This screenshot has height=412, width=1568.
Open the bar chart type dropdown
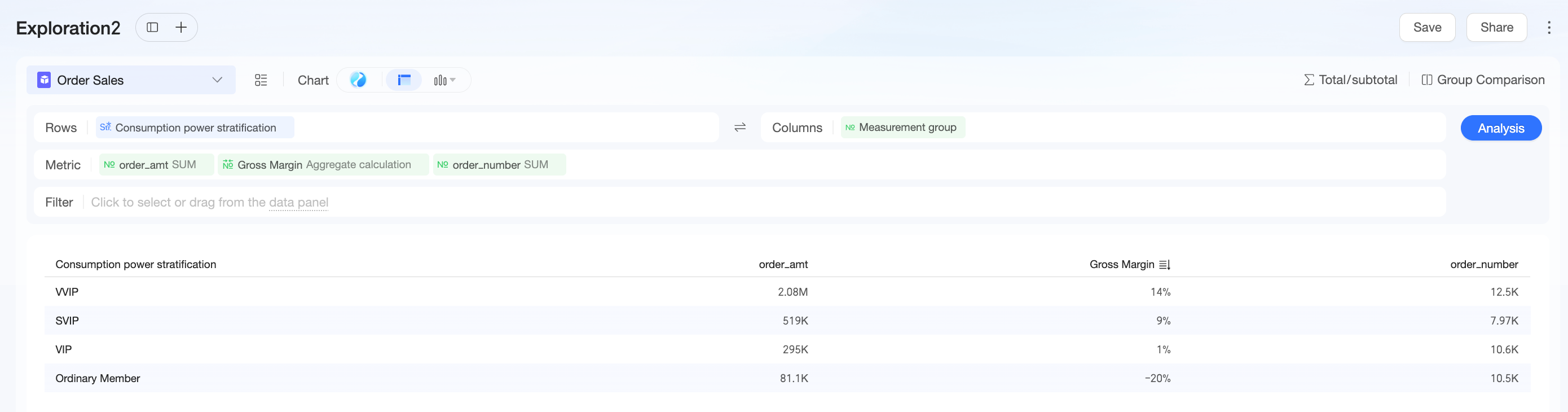444,80
